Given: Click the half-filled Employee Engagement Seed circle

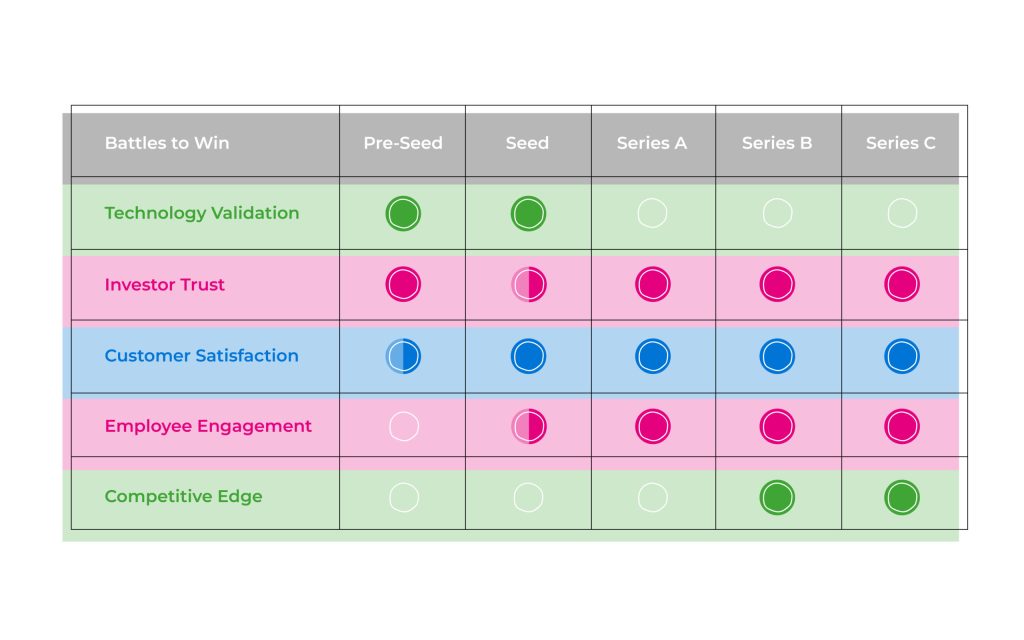Looking at the screenshot, I should tap(528, 426).
